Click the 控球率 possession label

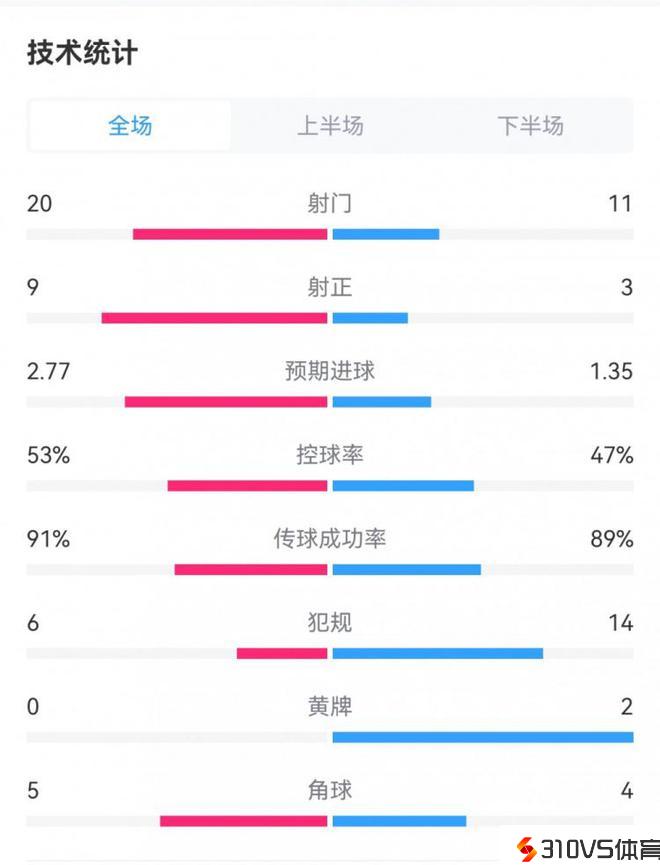330,455
